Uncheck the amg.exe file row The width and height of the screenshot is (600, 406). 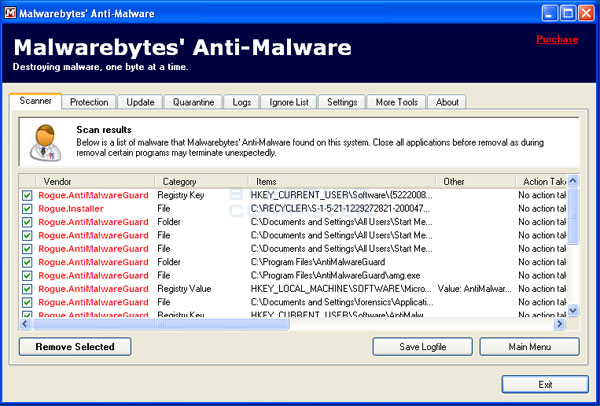click(27, 276)
